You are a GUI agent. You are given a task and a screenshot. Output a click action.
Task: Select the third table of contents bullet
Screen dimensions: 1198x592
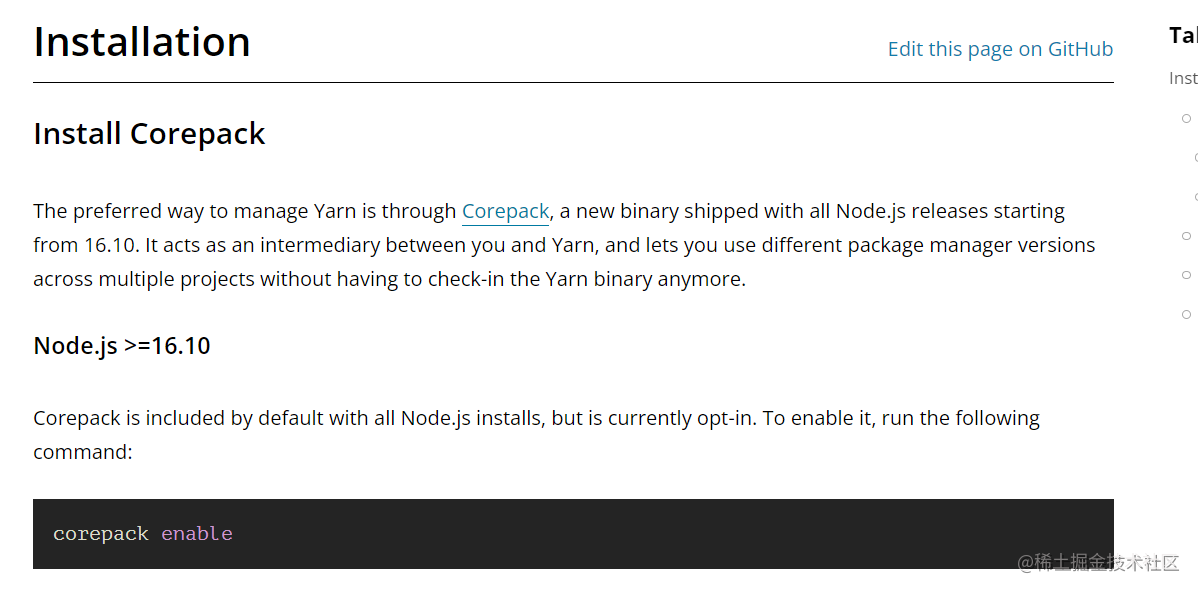pyautogui.click(x=1195, y=197)
